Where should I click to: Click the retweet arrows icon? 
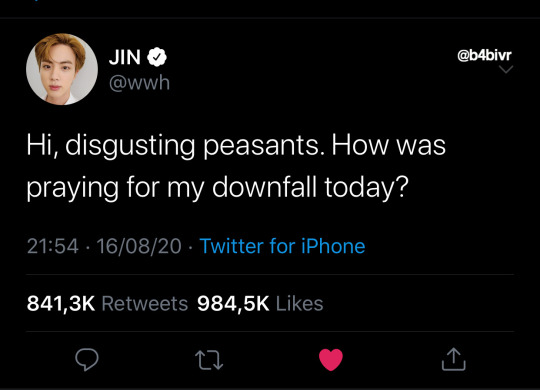point(209,360)
